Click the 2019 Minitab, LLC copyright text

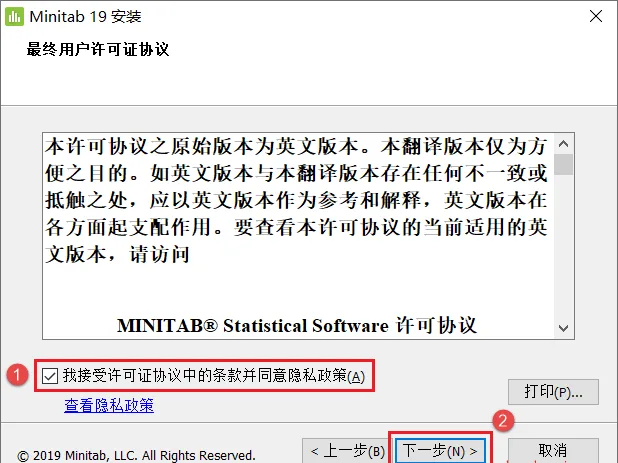(136, 456)
